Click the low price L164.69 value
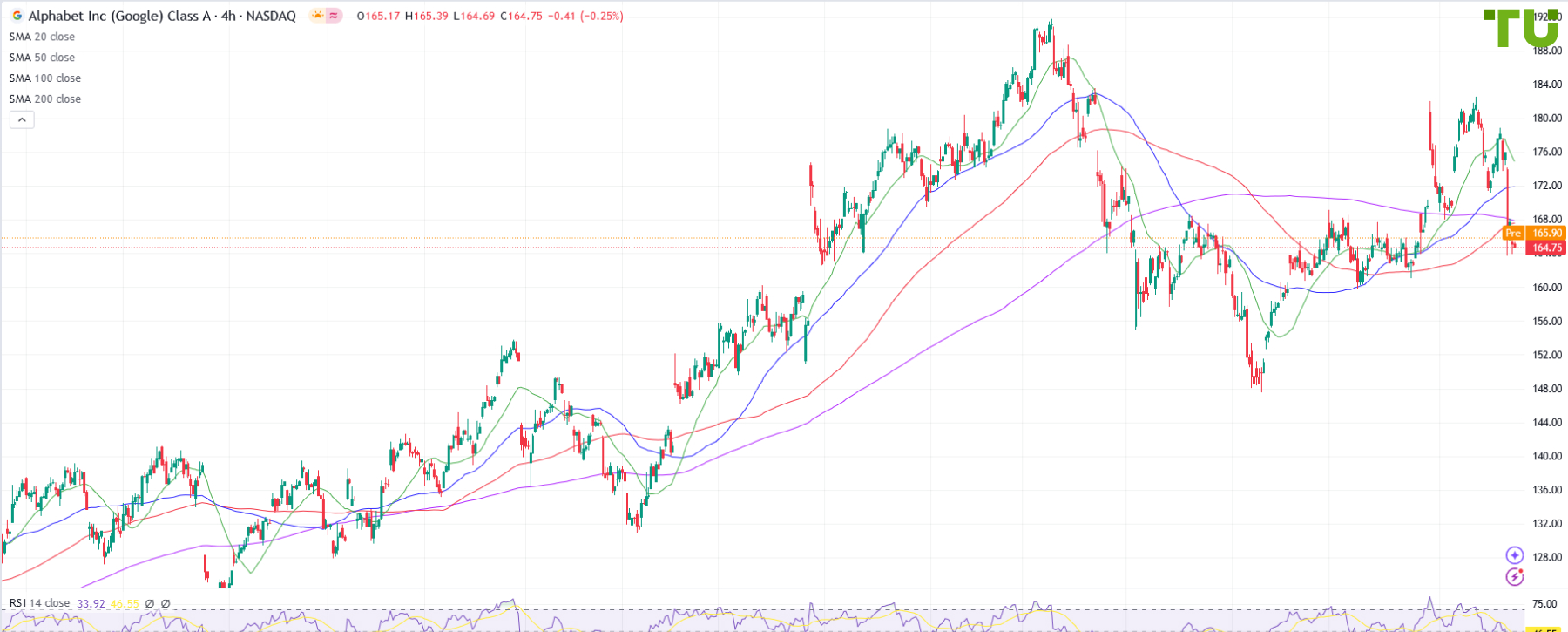 pos(474,16)
